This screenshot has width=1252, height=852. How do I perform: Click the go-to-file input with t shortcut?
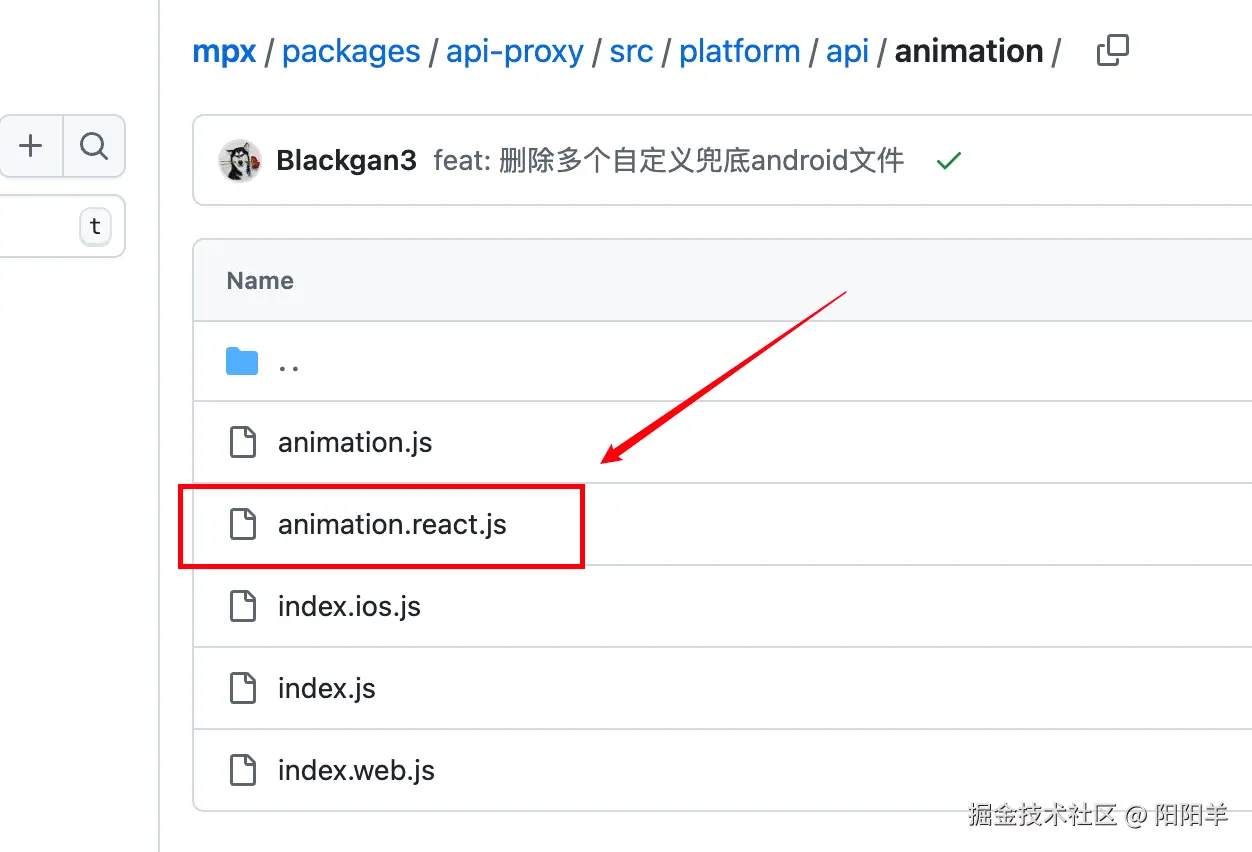(x=50, y=226)
